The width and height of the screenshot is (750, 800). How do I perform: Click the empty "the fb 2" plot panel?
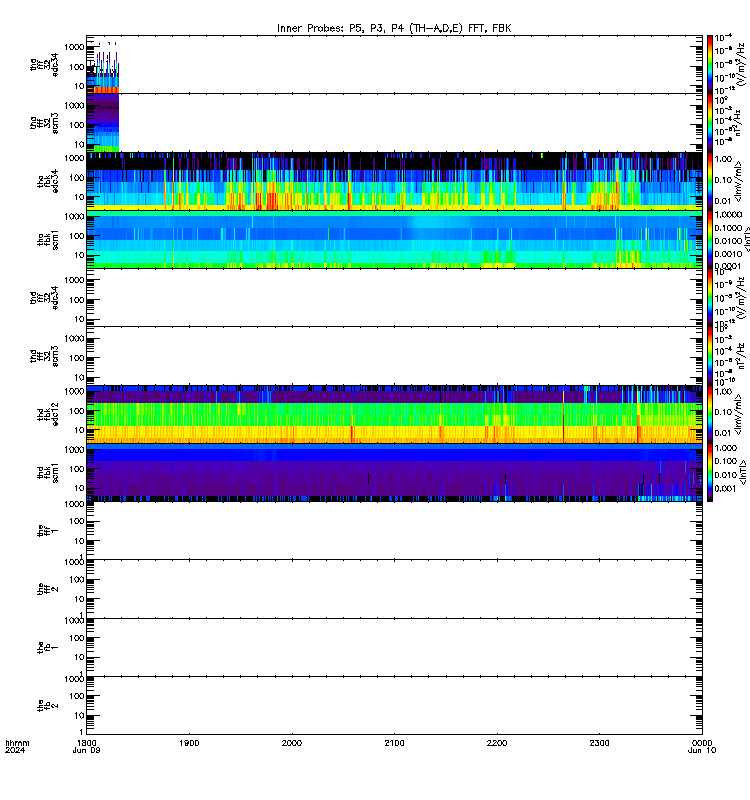click(394, 706)
